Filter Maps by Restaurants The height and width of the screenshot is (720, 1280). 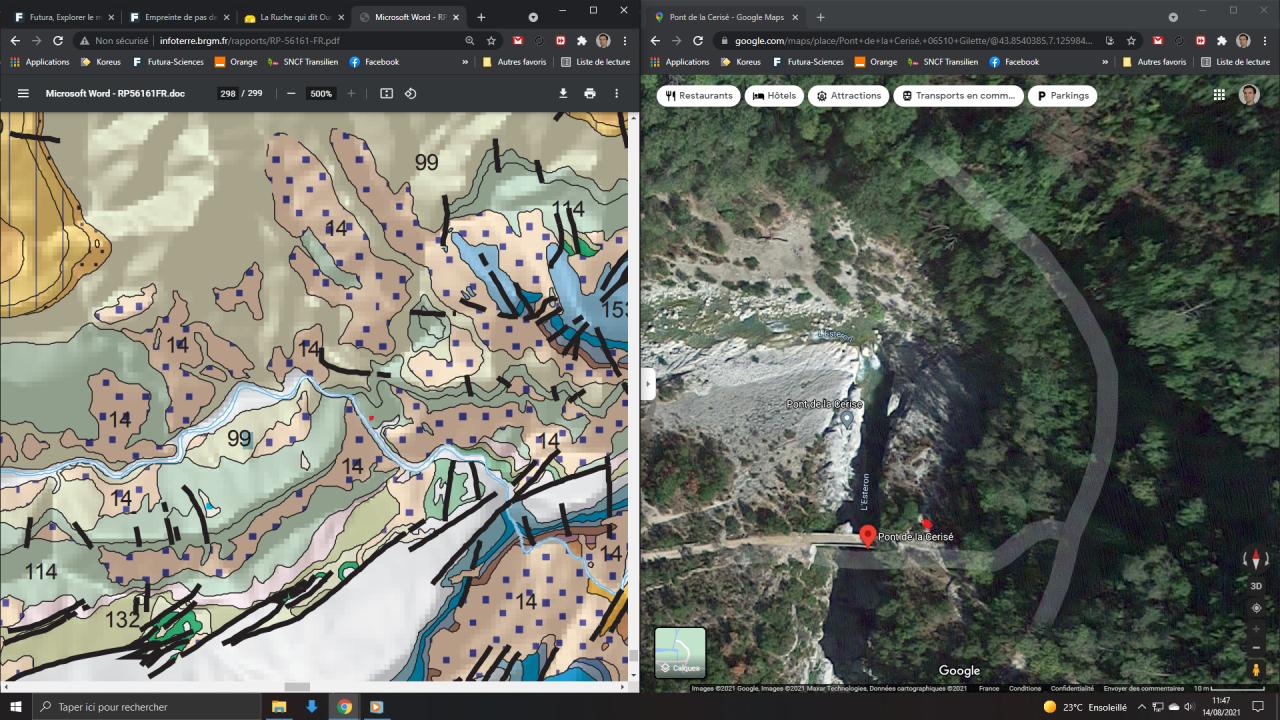click(698, 96)
